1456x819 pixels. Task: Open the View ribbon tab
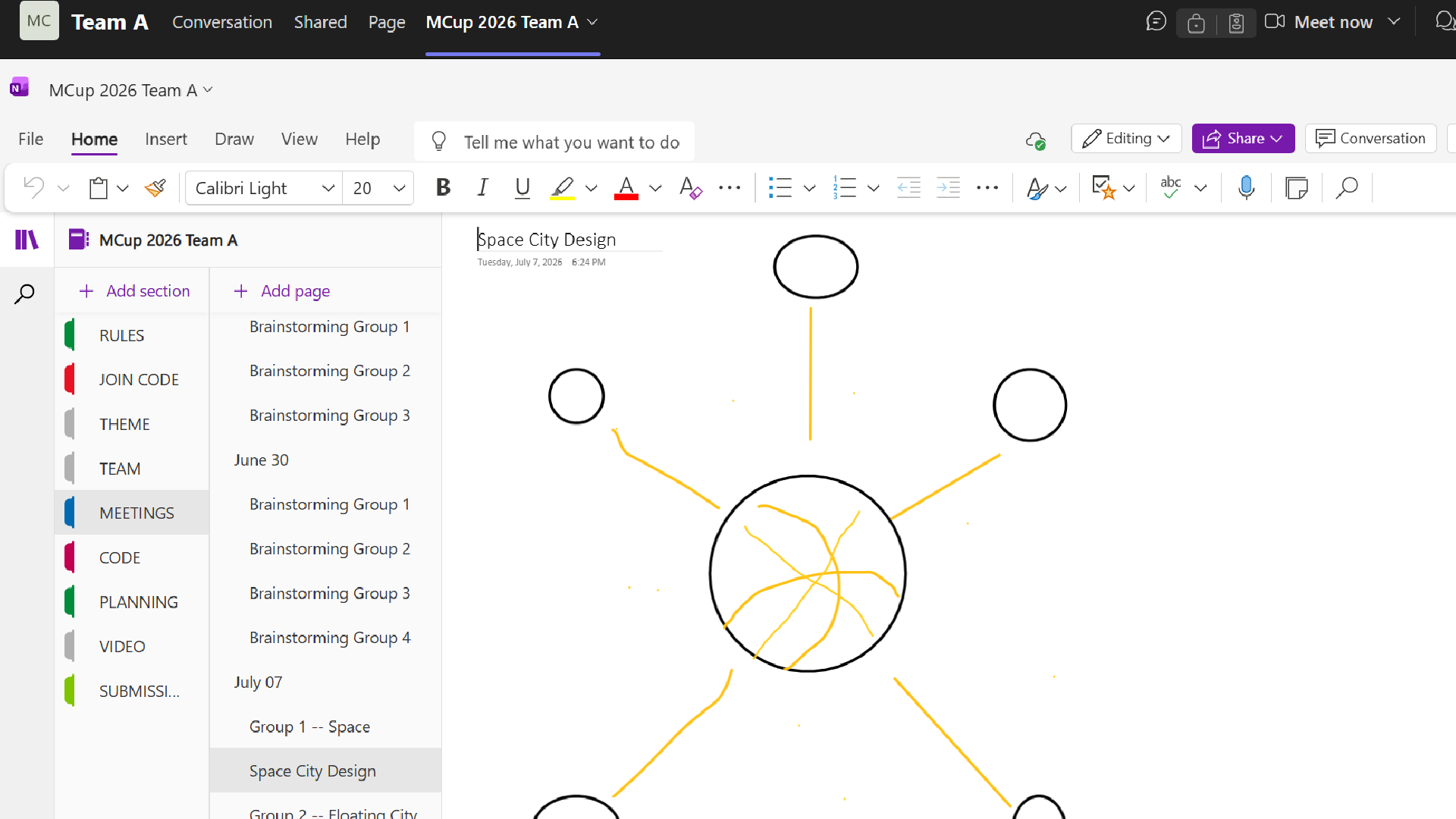point(300,140)
